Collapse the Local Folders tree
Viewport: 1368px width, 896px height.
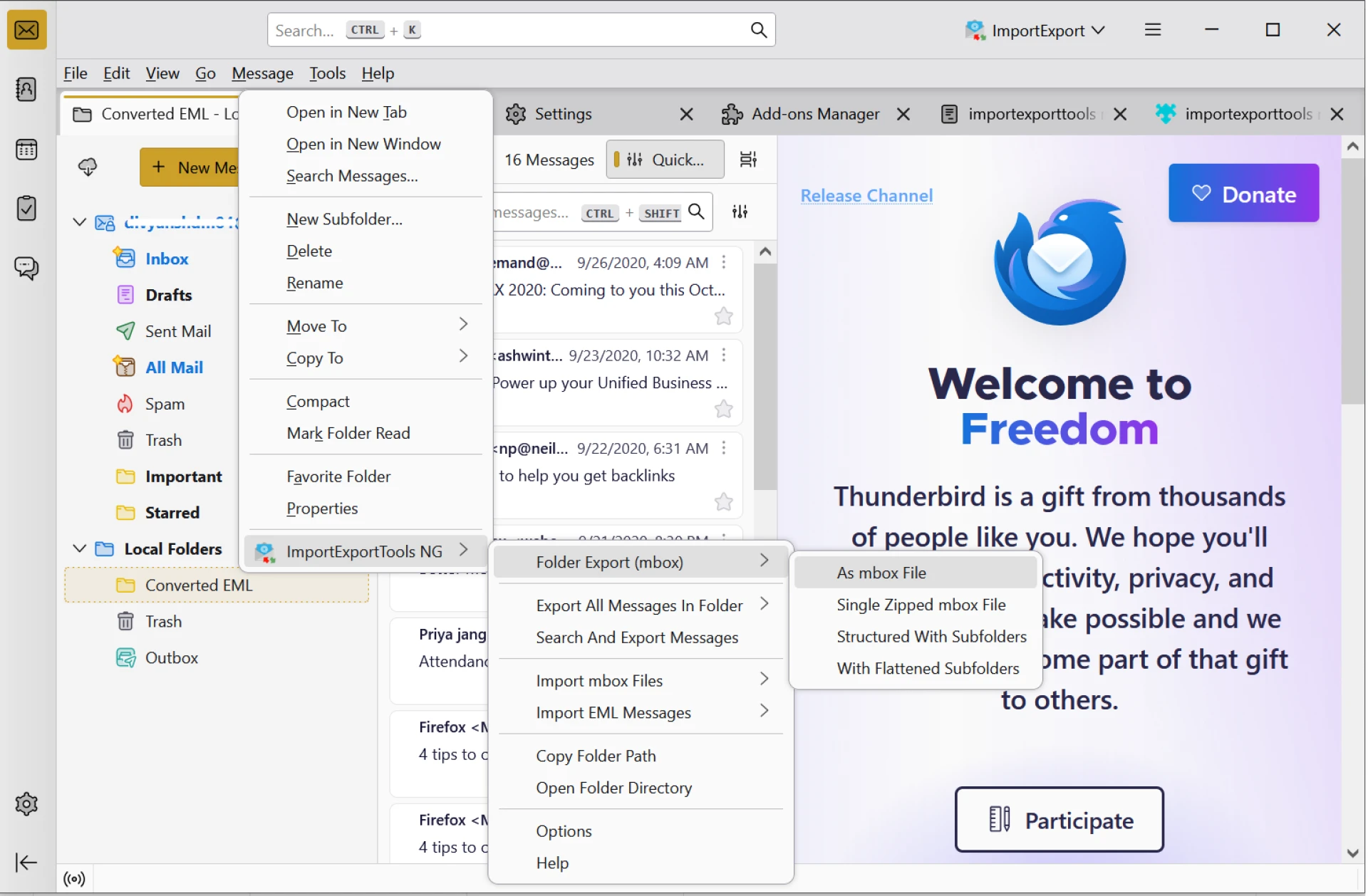click(x=80, y=548)
